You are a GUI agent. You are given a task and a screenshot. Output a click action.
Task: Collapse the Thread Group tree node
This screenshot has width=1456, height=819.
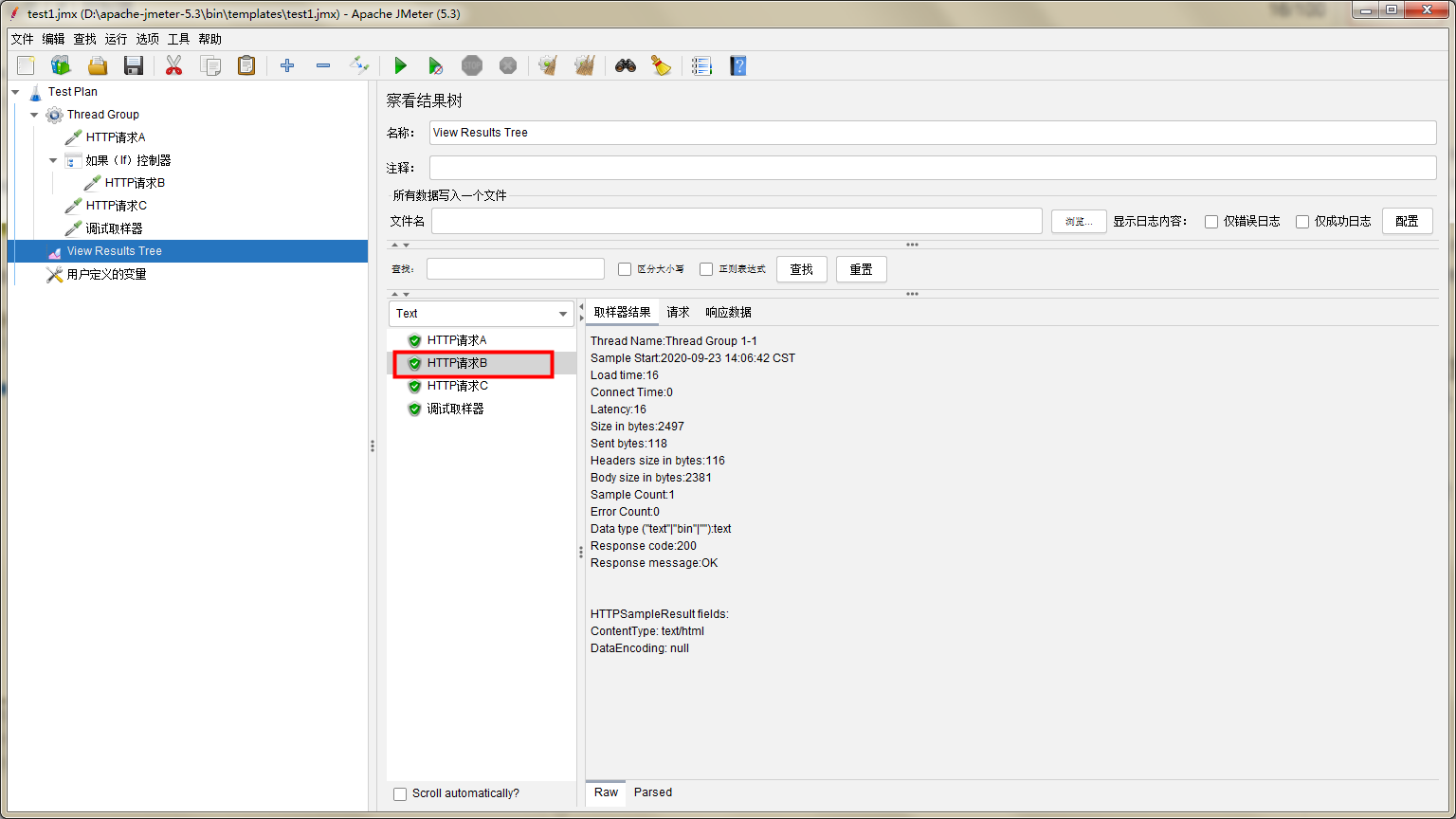click(34, 115)
